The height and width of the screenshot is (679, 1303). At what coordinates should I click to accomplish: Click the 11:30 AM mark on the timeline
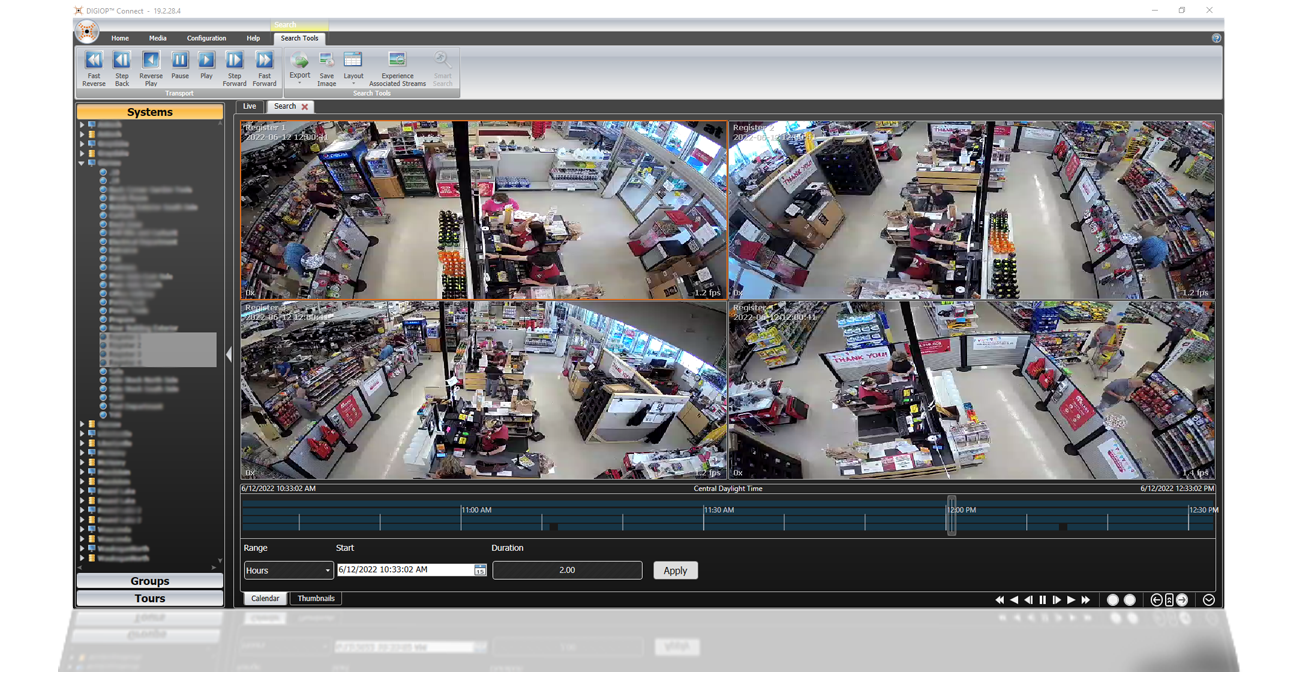coord(719,510)
